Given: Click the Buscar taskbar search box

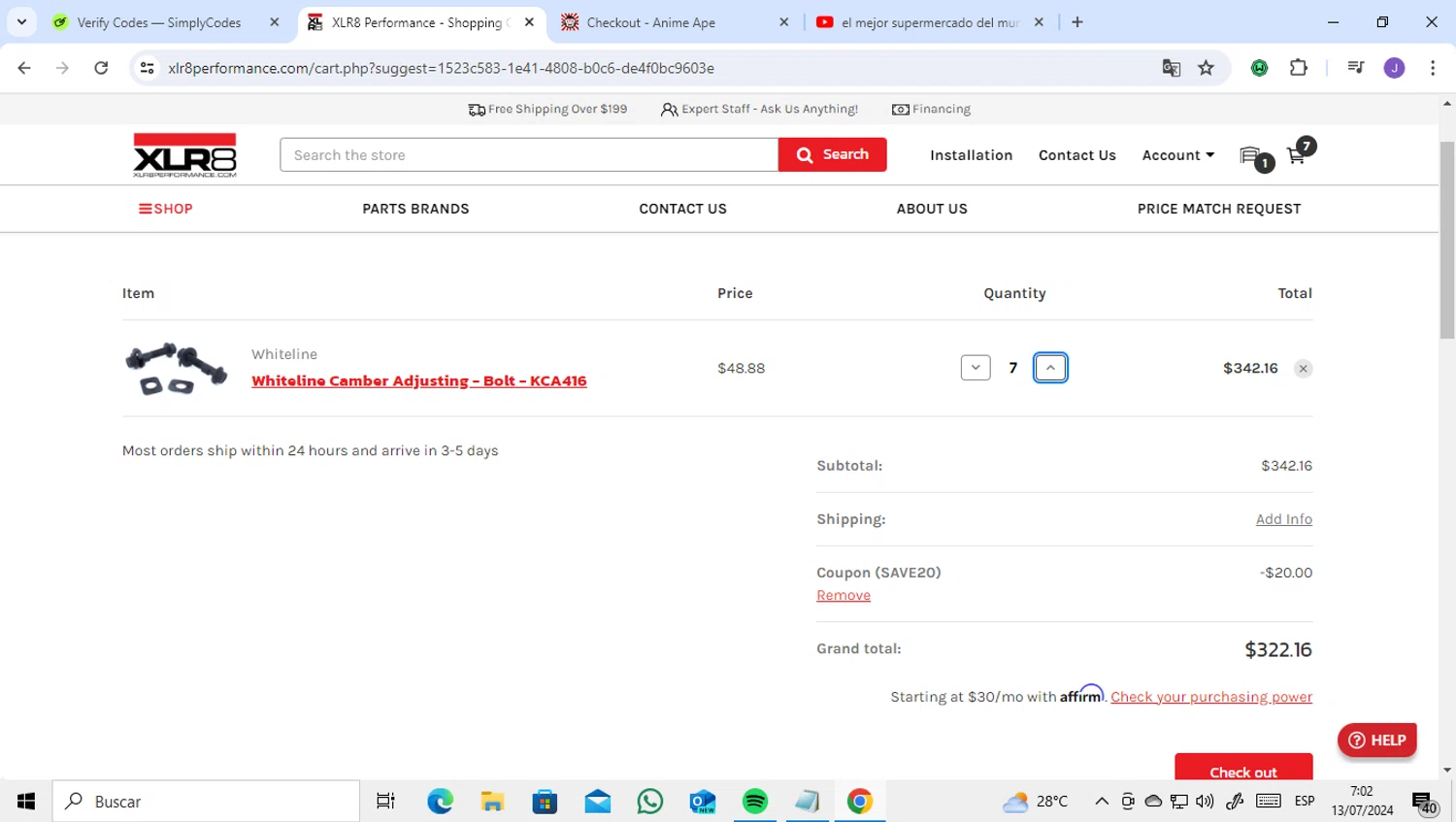Looking at the screenshot, I should 206,802.
